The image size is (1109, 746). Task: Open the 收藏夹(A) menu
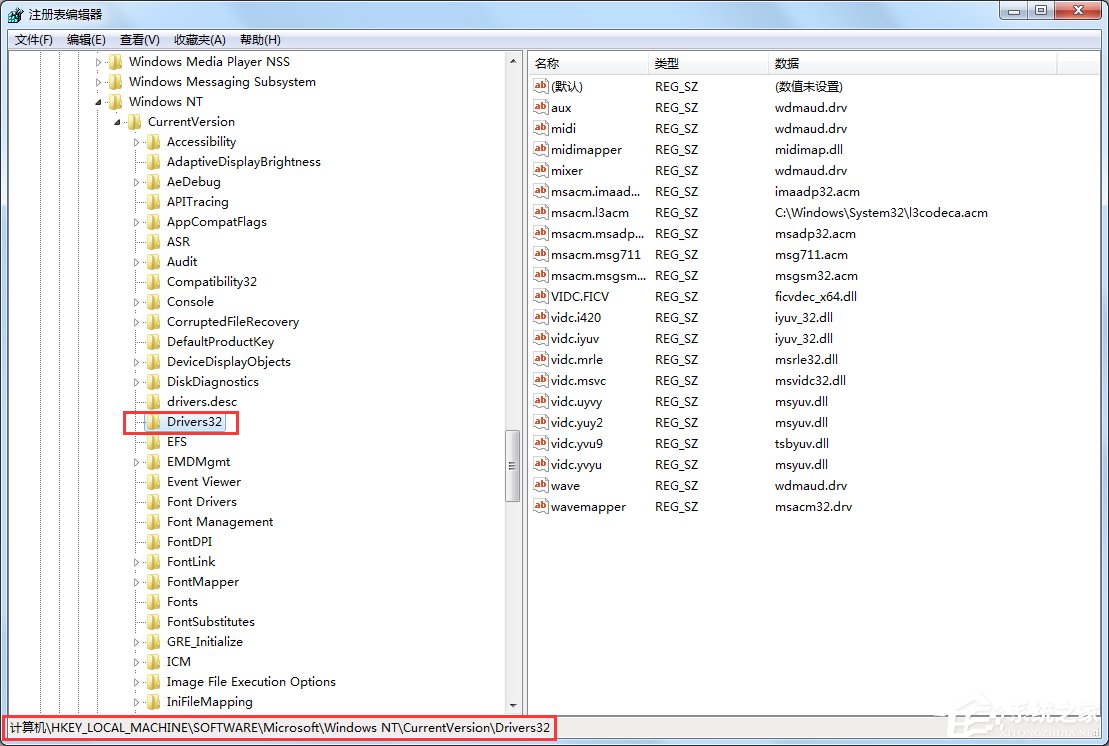pyautogui.click(x=197, y=39)
